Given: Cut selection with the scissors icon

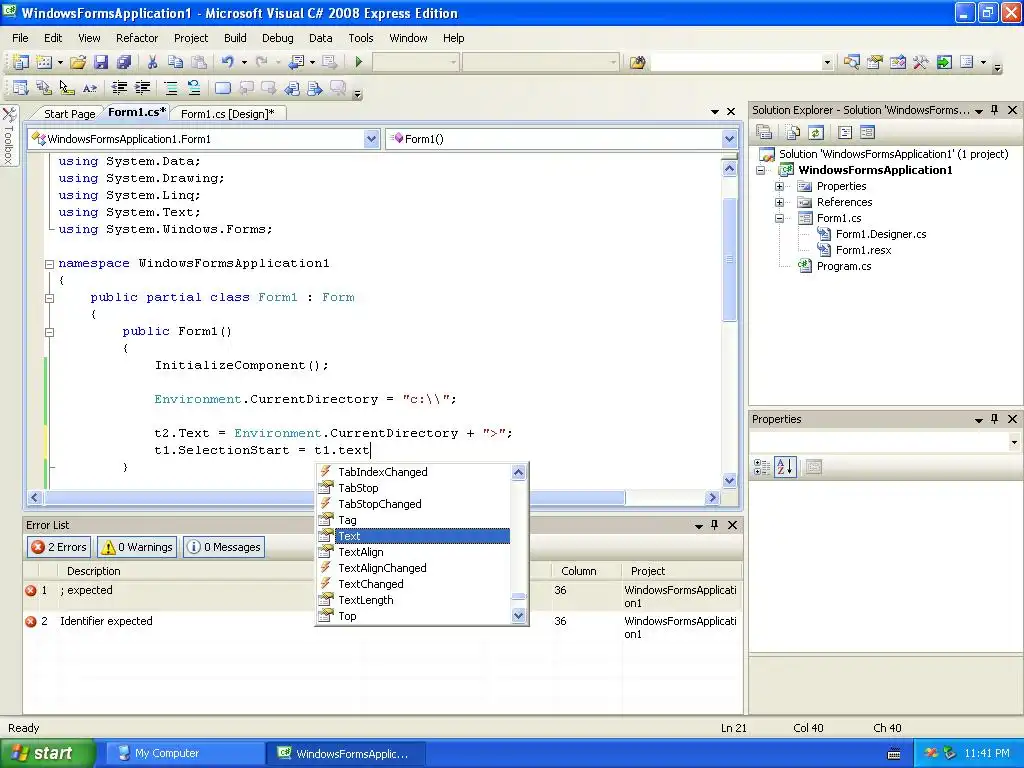Looking at the screenshot, I should tap(152, 62).
